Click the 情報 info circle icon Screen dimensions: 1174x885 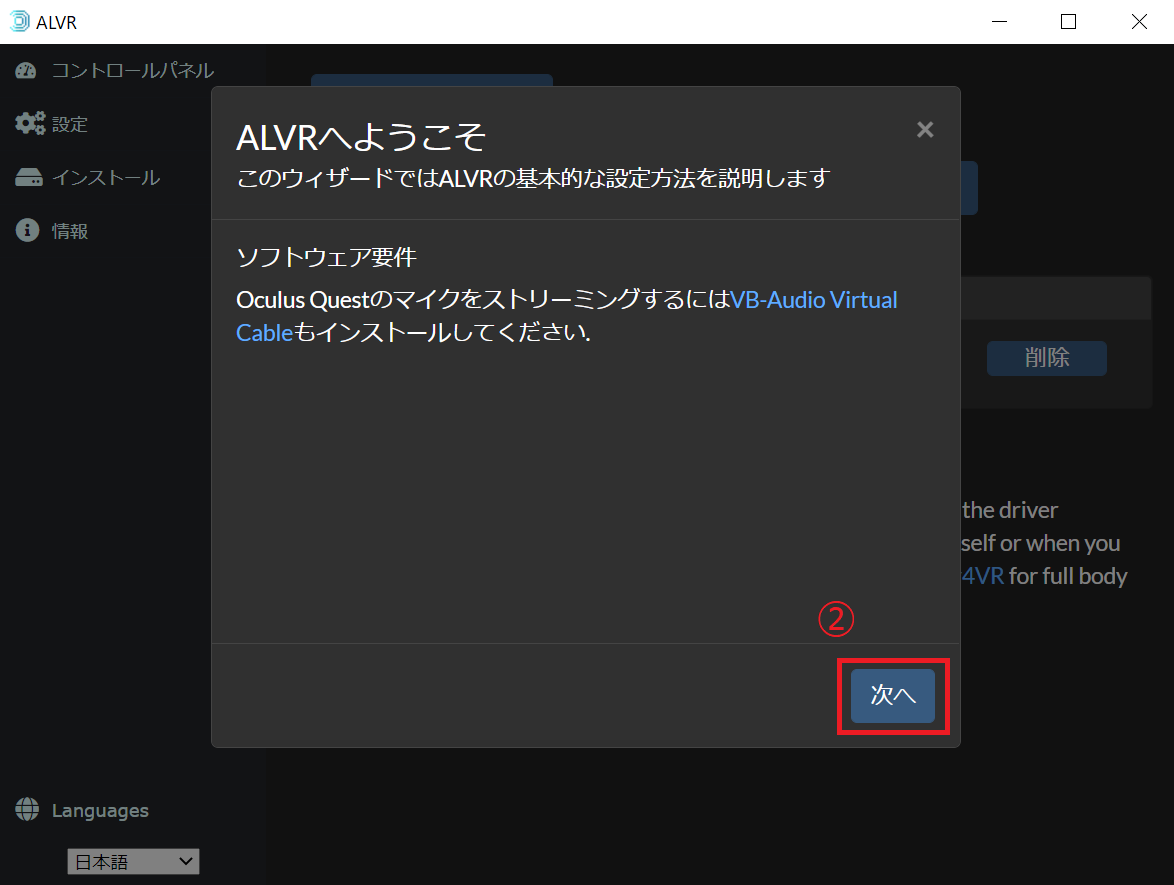tap(28, 230)
